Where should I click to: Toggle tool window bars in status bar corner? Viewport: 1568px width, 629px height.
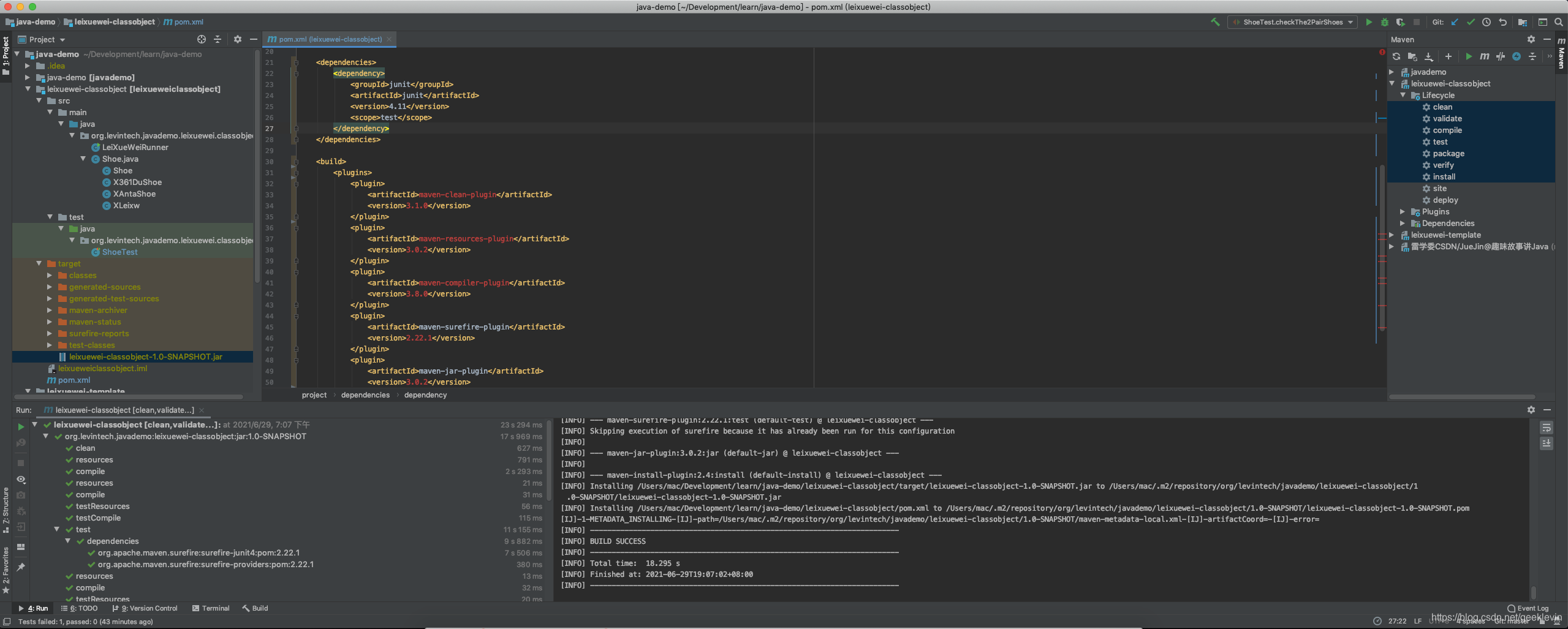[7, 622]
